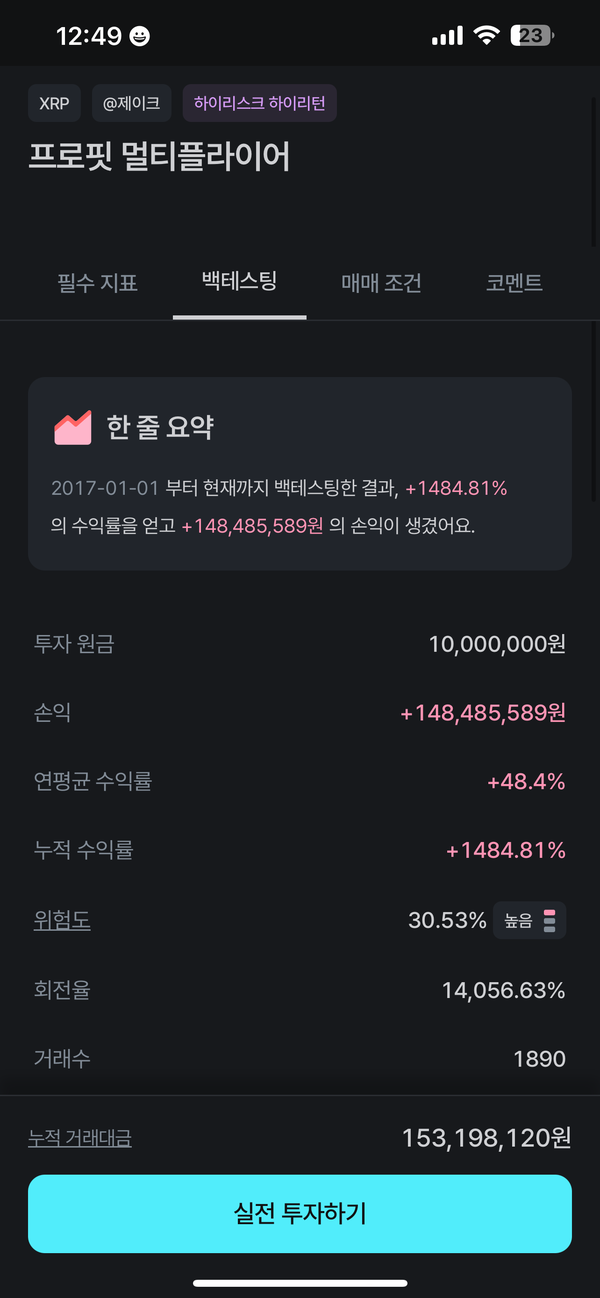Tap the Wi-Fi status icon
The height and width of the screenshot is (1298, 600).
[x=487, y=36]
